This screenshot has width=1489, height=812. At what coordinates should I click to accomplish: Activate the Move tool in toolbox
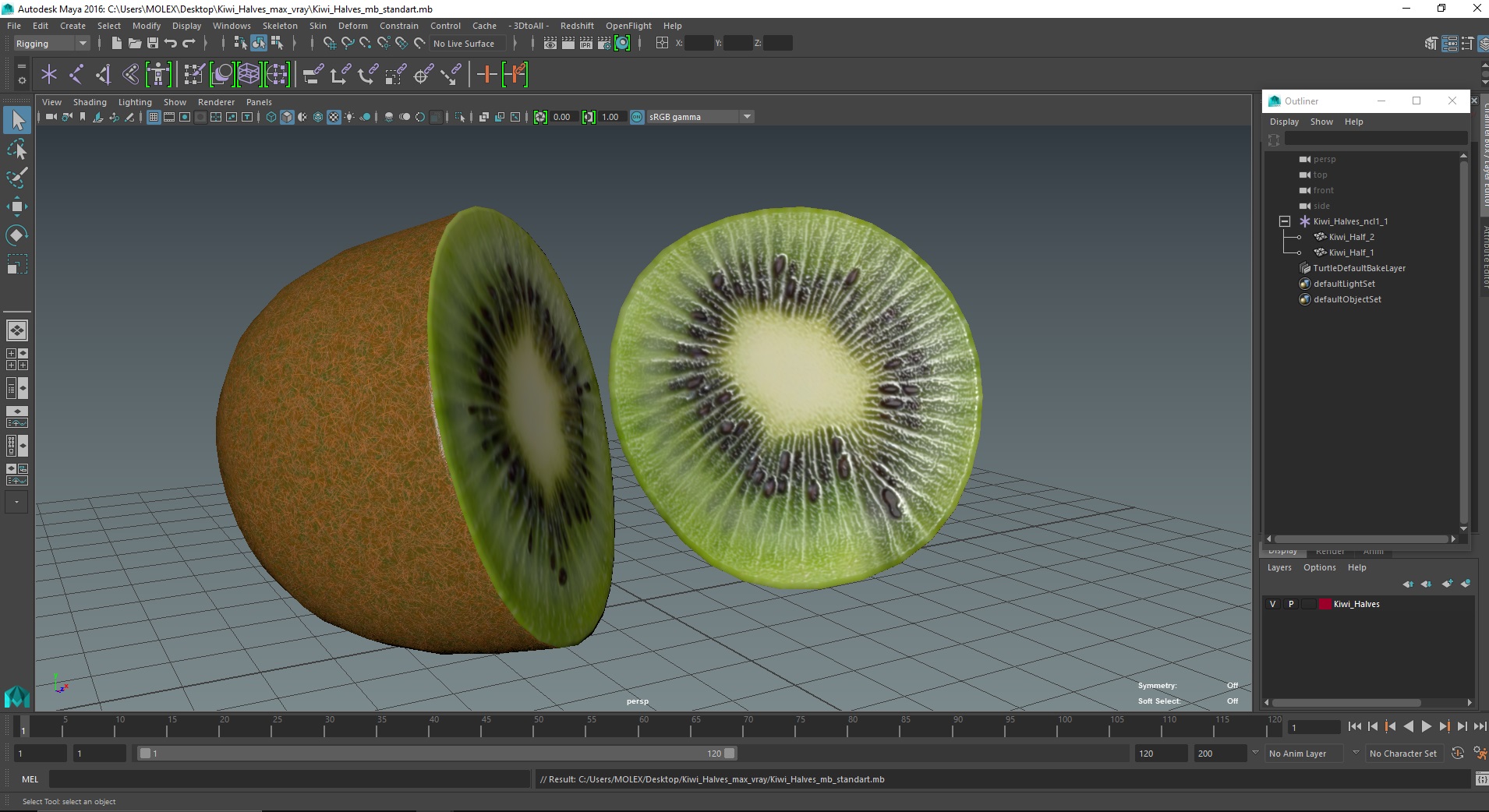pos(17,207)
